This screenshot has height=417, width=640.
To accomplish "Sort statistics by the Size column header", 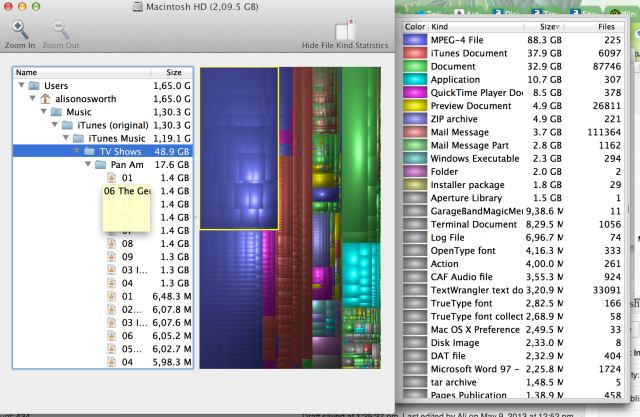I will [x=544, y=27].
